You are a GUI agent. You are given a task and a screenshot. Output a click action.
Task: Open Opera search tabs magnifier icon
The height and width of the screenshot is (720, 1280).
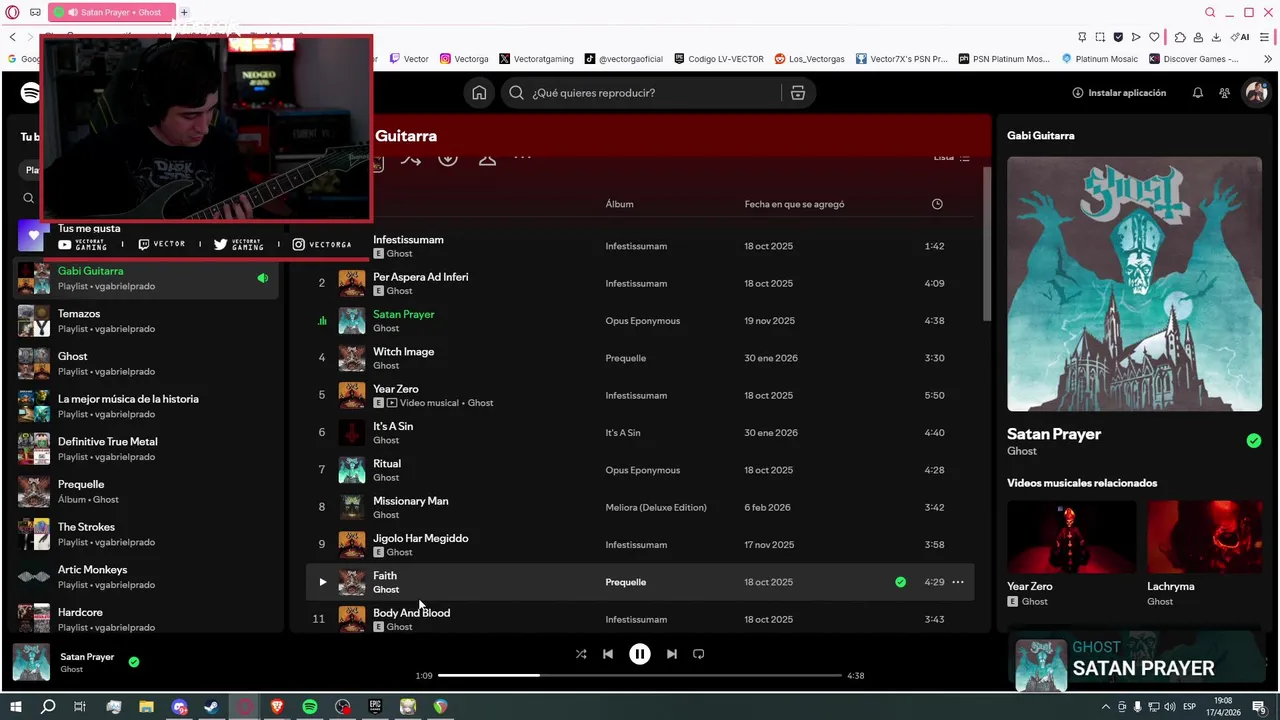coord(1210,13)
